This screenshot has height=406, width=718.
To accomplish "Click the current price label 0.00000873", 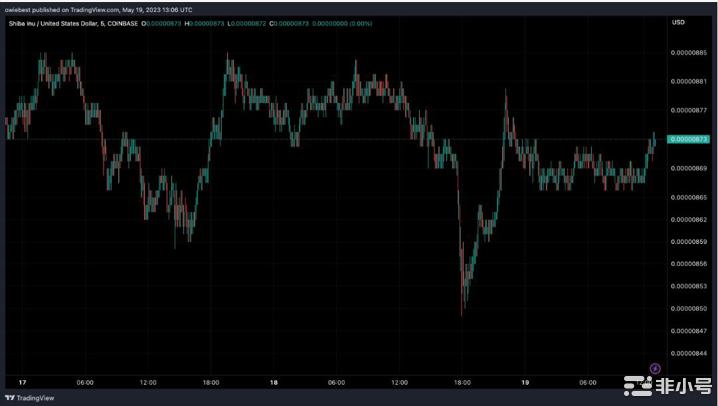I will point(688,139).
